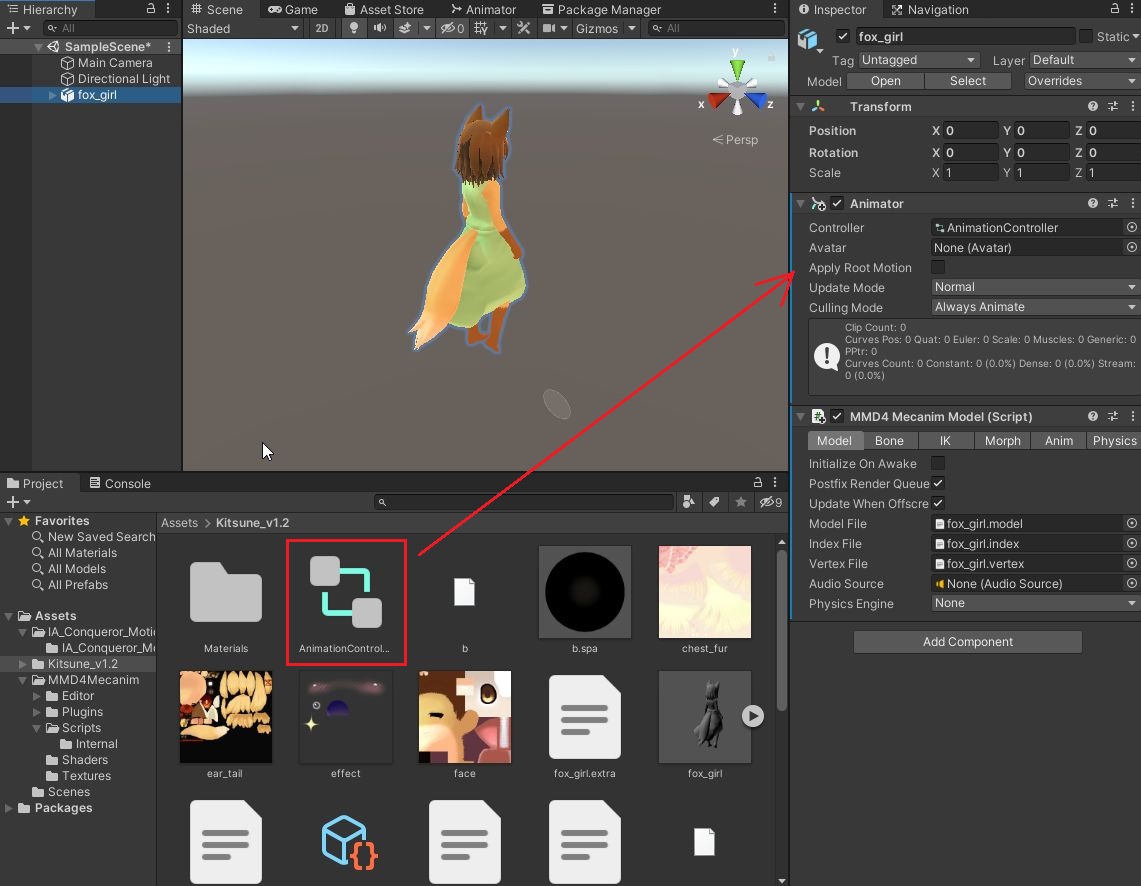Toggle hidden objects visibility icon in Scene toolbar

453,28
